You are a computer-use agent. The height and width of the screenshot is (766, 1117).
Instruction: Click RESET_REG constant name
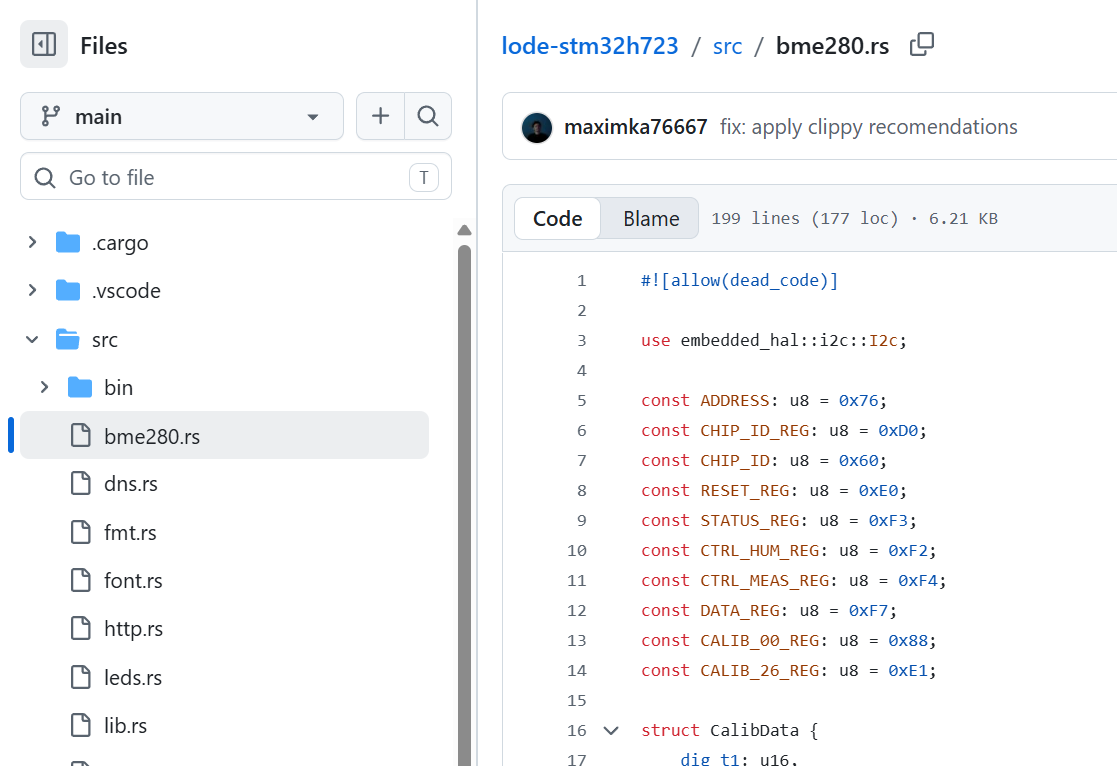(x=744, y=490)
